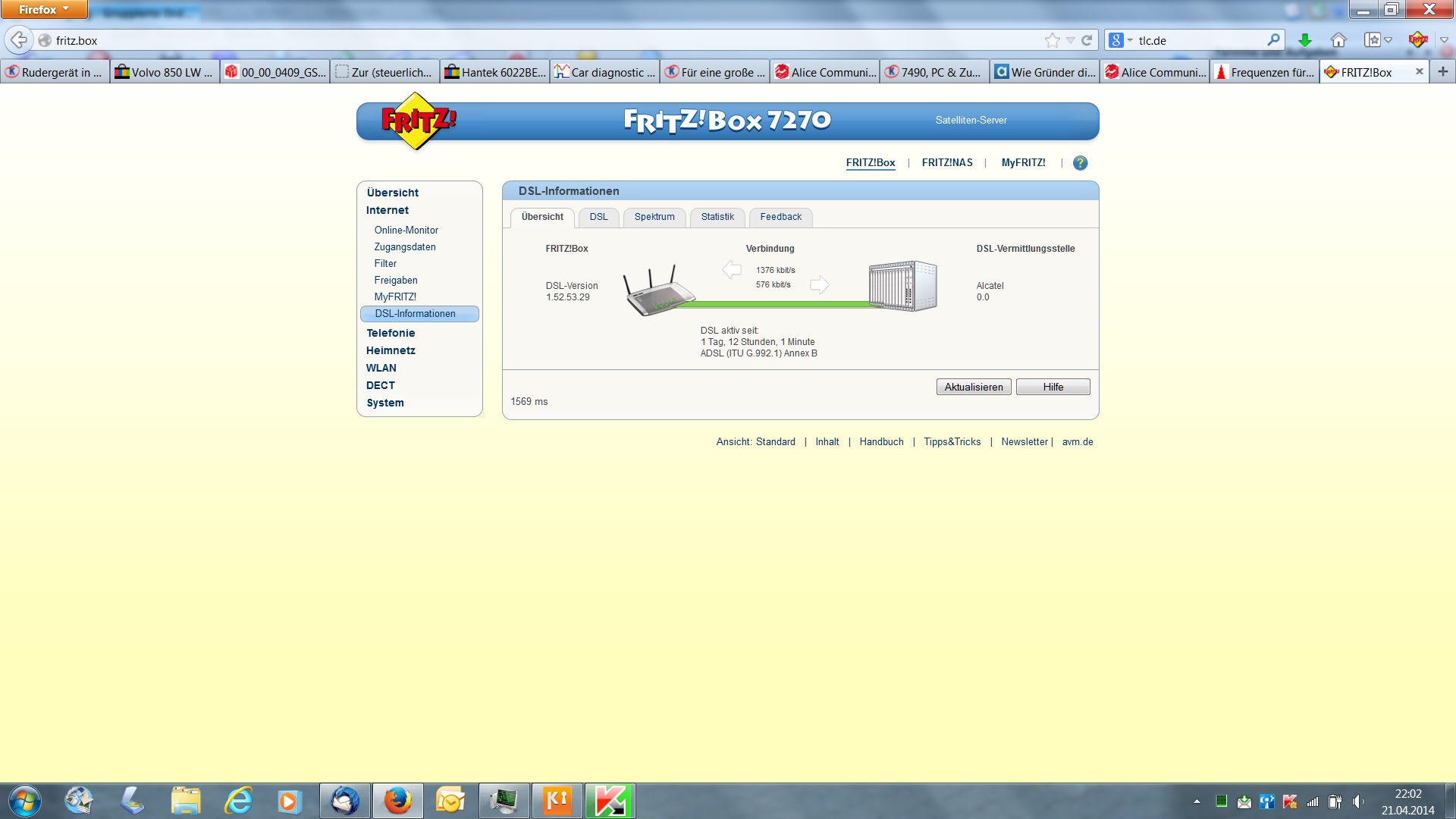Bookmark this page with star icon

[x=1052, y=40]
